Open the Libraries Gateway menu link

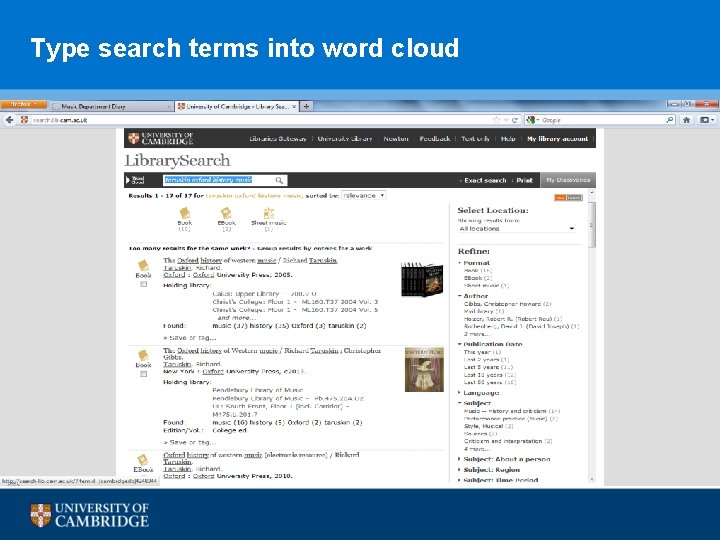278,139
